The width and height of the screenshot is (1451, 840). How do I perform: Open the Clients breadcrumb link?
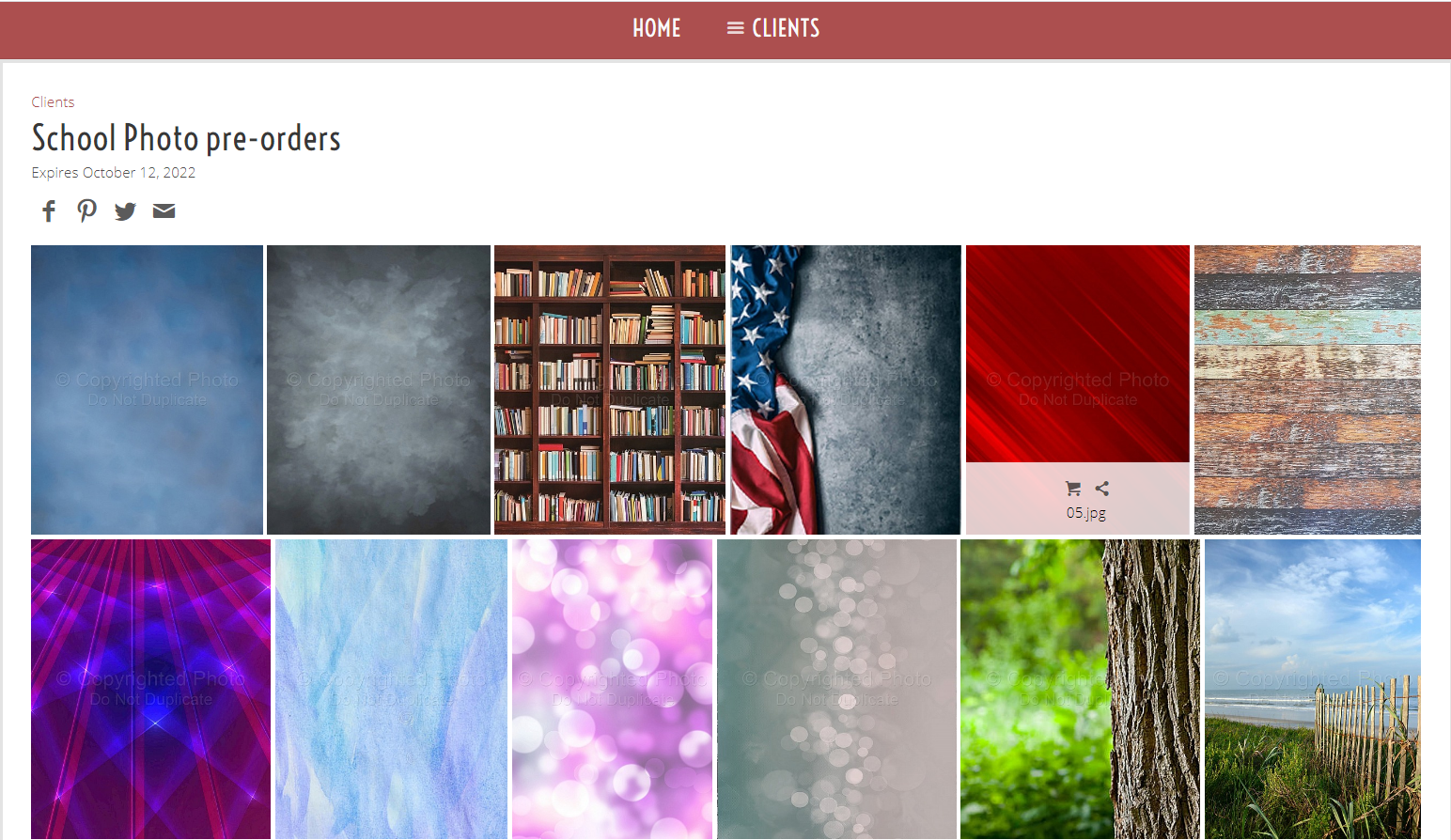53,101
